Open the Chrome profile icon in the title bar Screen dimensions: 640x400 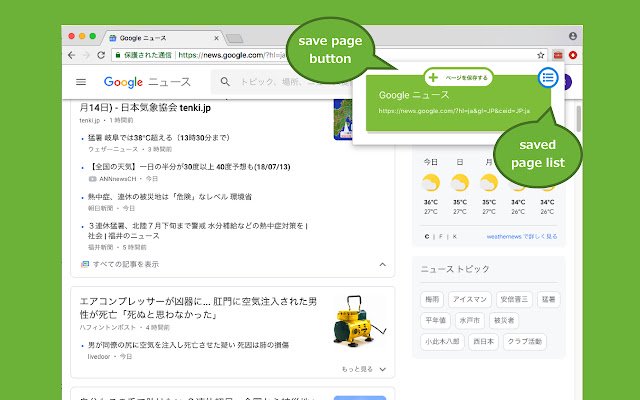[x=573, y=36]
